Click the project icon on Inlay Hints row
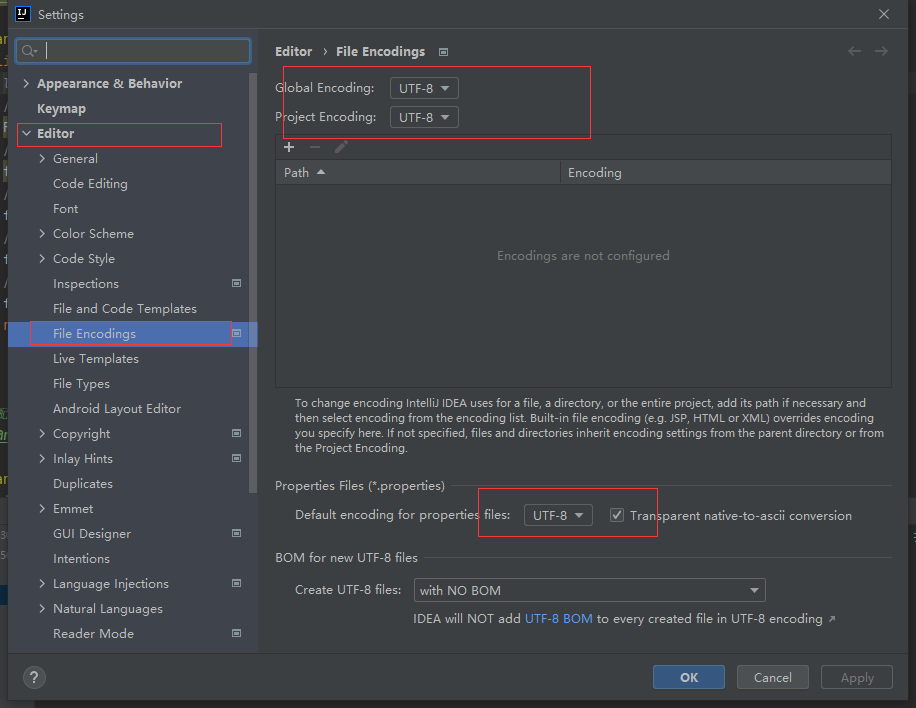 pos(237,459)
